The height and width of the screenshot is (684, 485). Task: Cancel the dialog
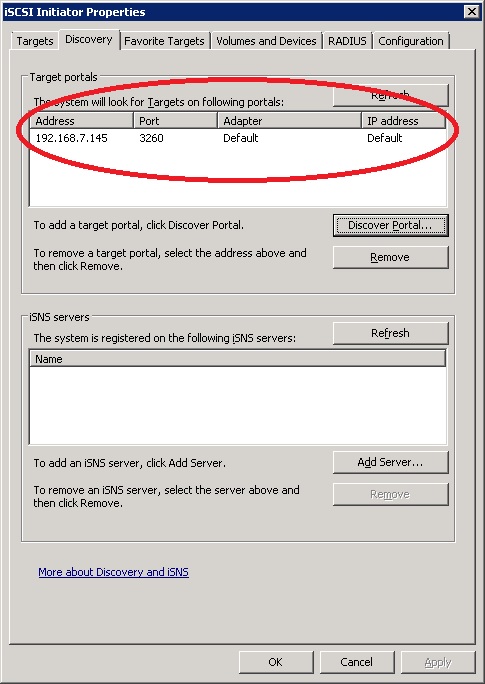click(357, 662)
